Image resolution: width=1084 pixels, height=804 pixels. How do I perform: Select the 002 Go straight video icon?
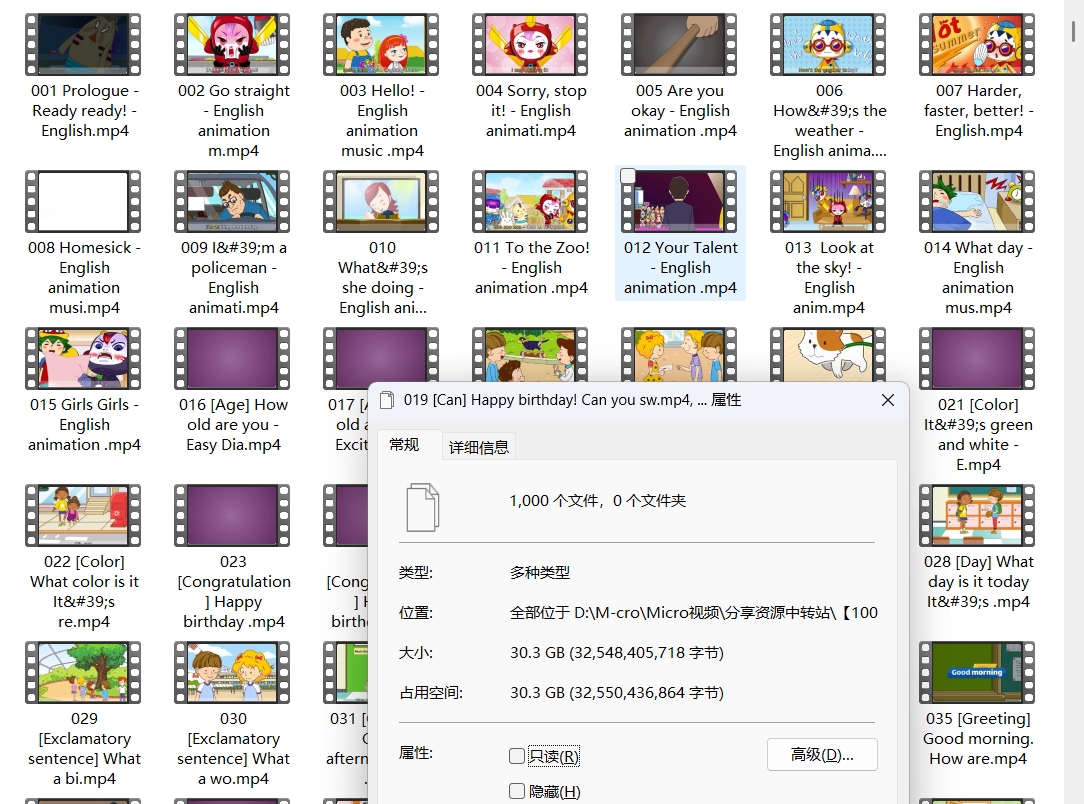(x=232, y=45)
